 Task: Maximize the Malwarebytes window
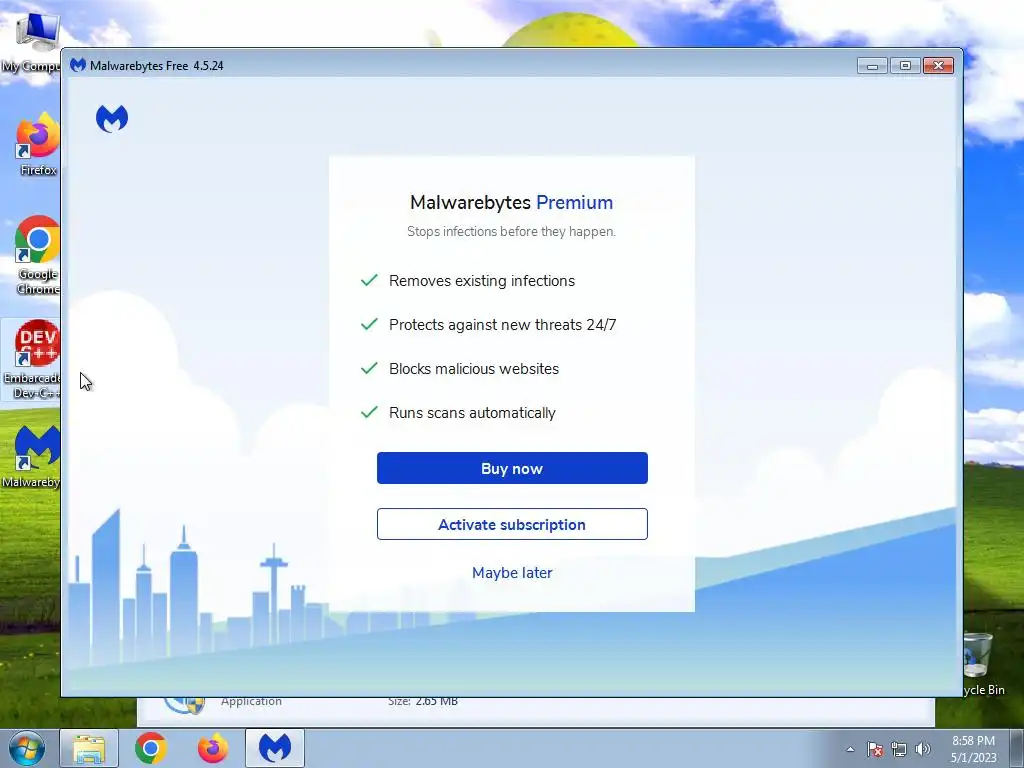pyautogui.click(x=905, y=65)
